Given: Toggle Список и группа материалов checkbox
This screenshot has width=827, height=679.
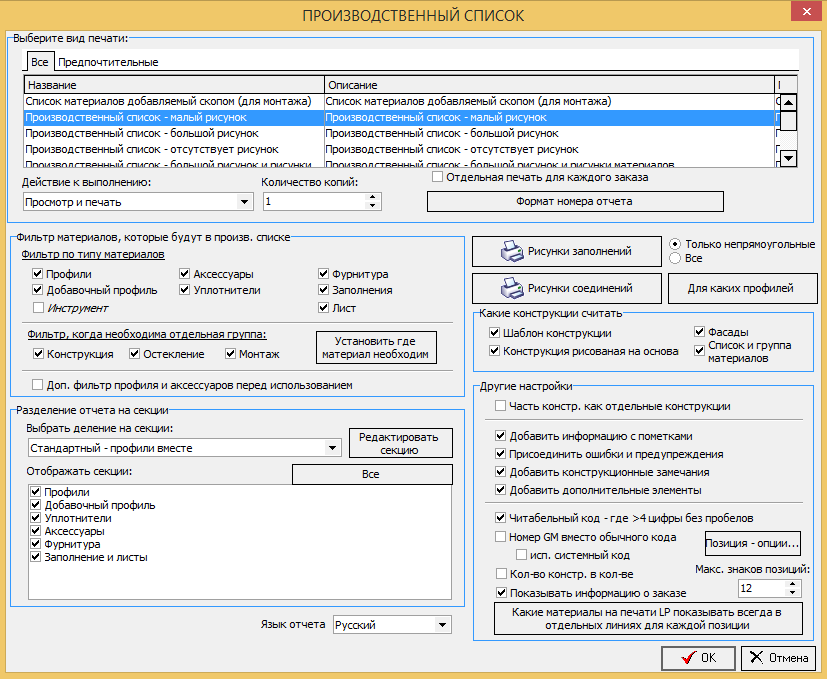Looking at the screenshot, I should coord(699,351).
